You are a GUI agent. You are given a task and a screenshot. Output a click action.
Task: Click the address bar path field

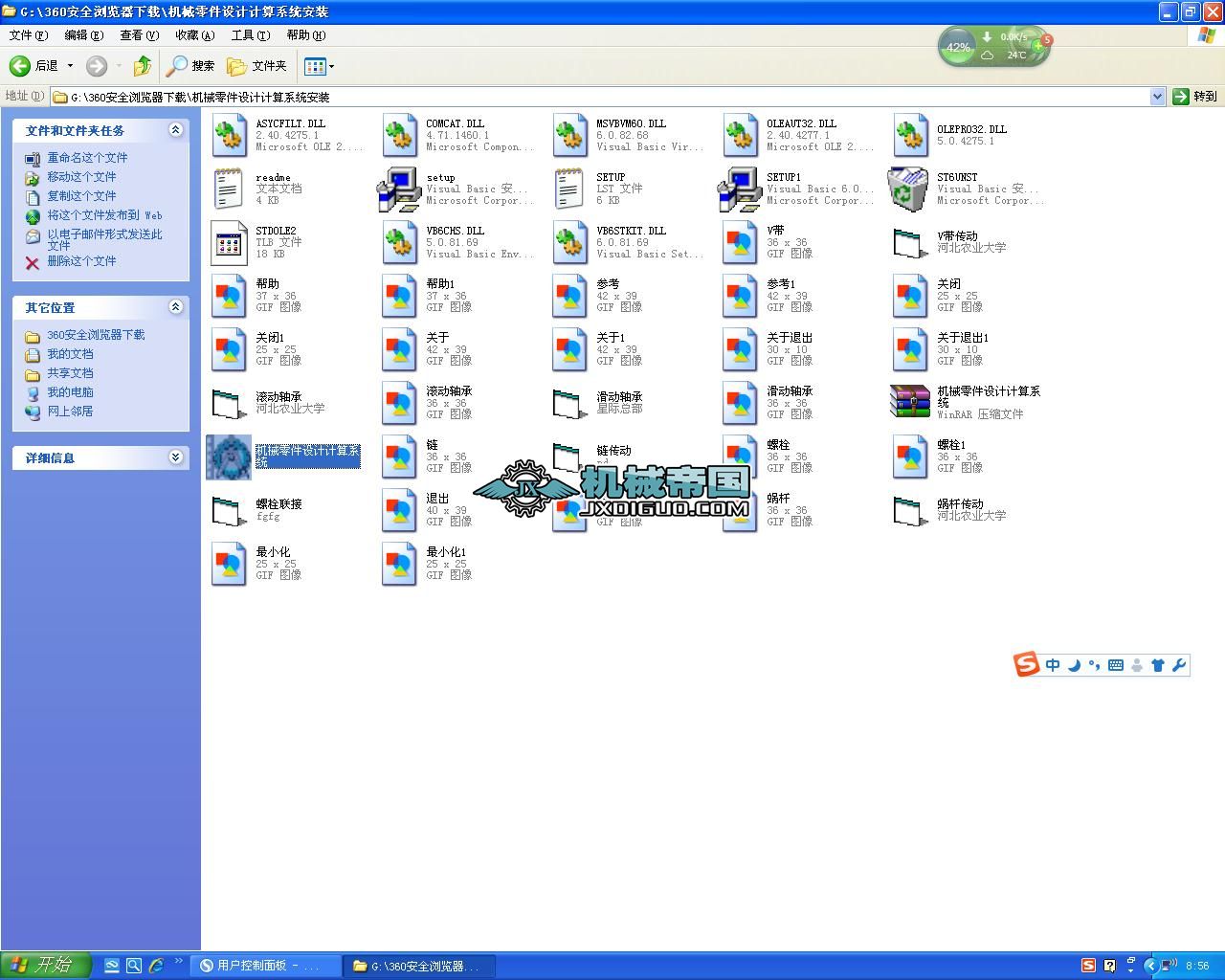pyautogui.click(x=600, y=97)
